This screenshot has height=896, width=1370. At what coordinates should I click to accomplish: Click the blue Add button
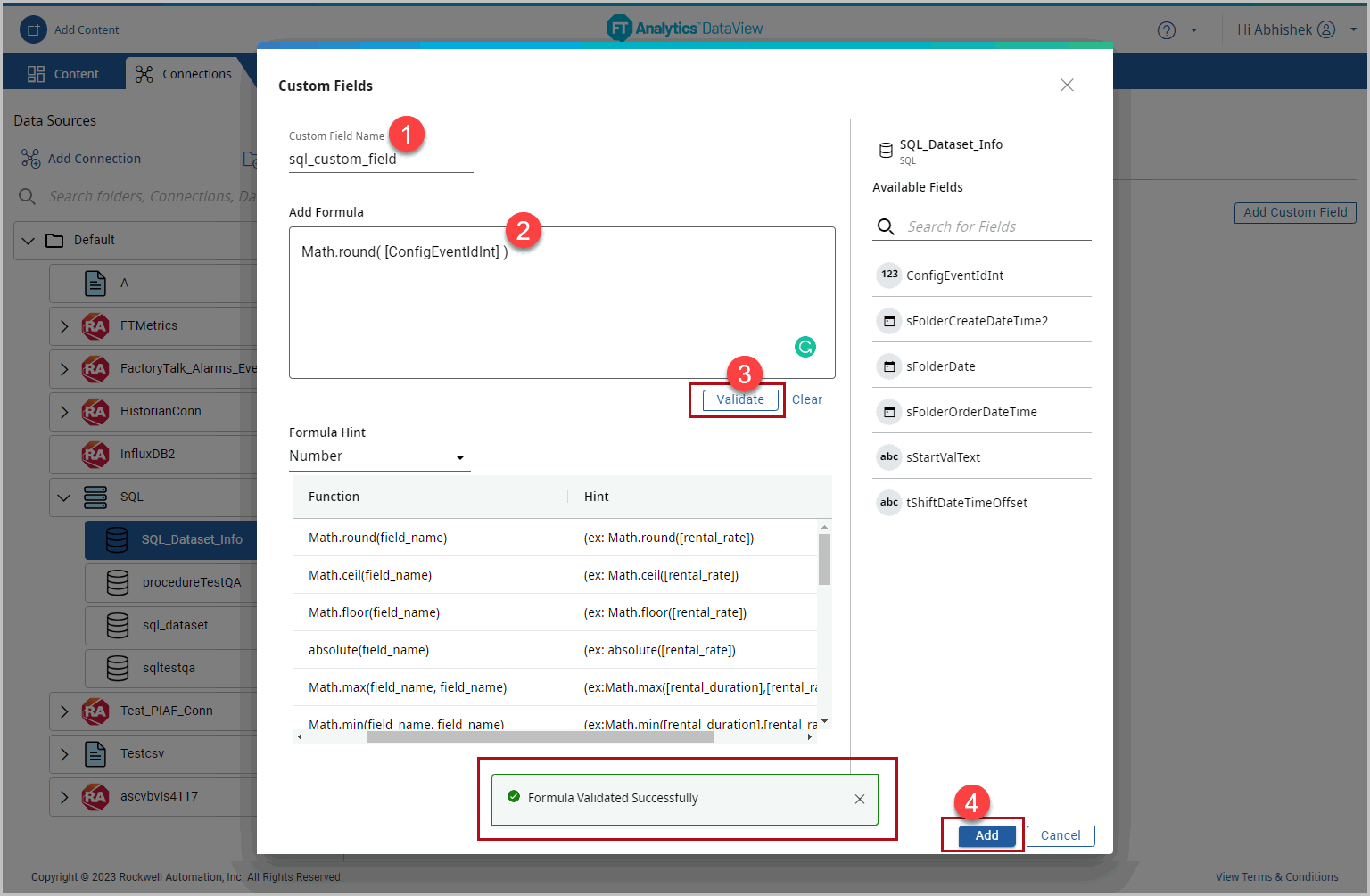coord(986,835)
